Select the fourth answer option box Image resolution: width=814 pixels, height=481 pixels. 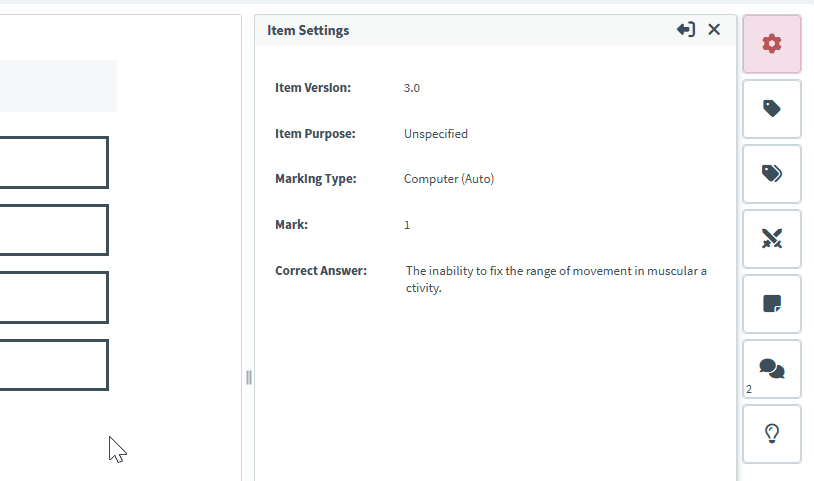[53, 365]
